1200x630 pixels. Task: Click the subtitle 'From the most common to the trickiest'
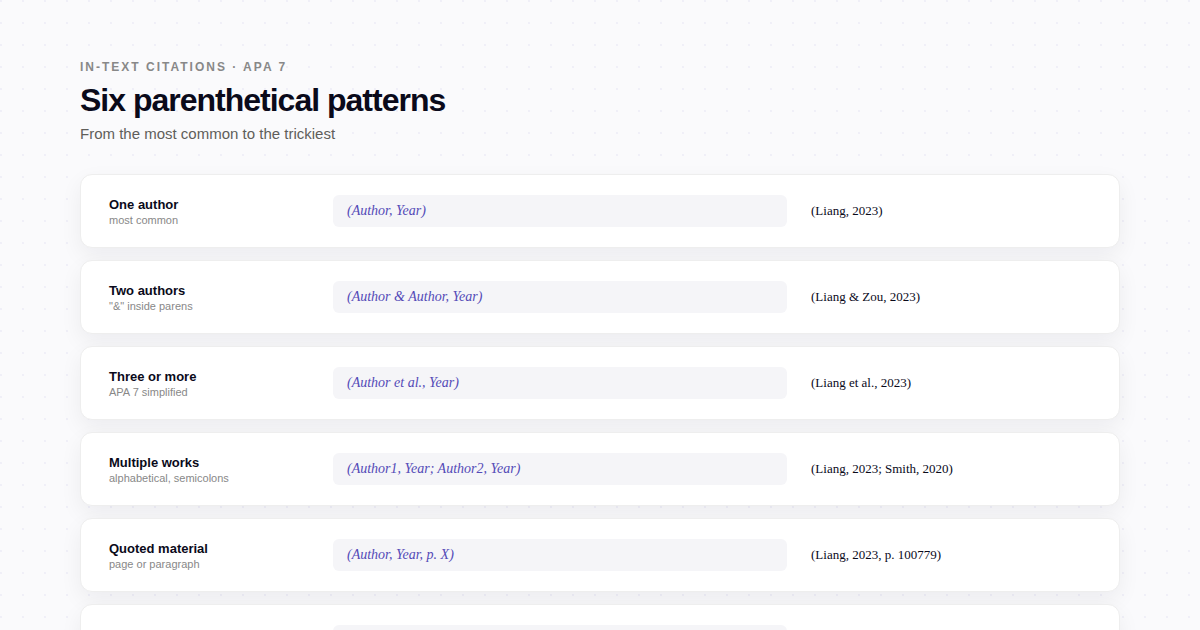pos(207,134)
